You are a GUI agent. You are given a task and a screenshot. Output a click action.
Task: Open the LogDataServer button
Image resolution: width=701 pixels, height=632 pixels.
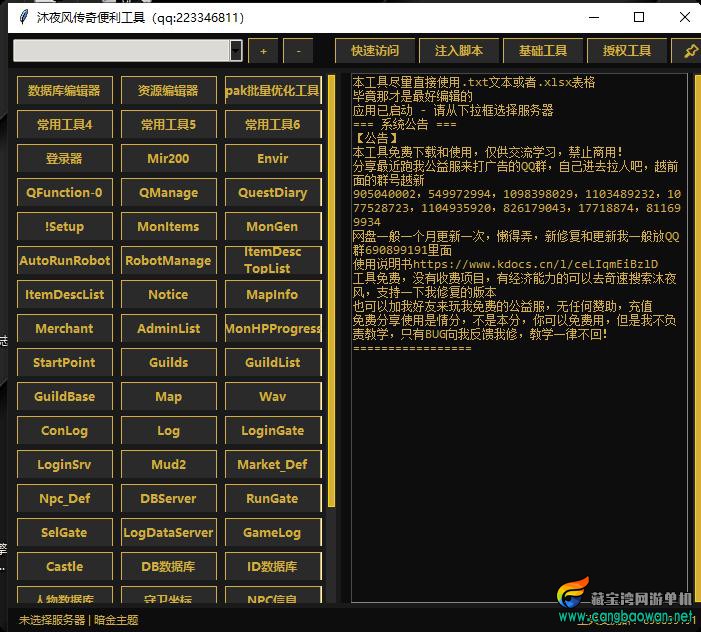169,532
